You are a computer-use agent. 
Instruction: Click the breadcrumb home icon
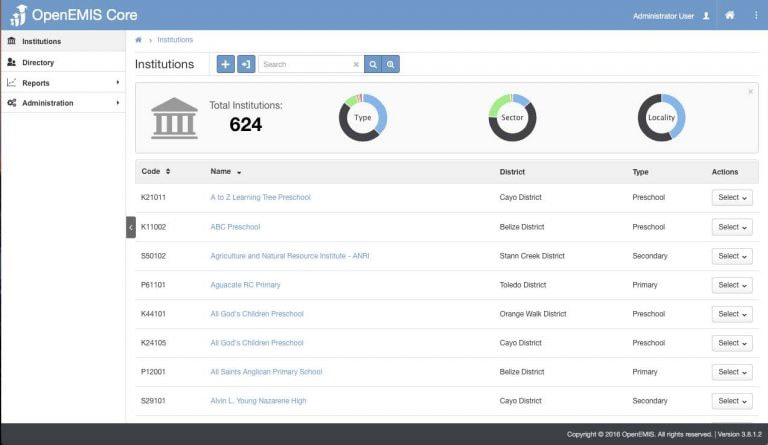[x=138, y=40]
